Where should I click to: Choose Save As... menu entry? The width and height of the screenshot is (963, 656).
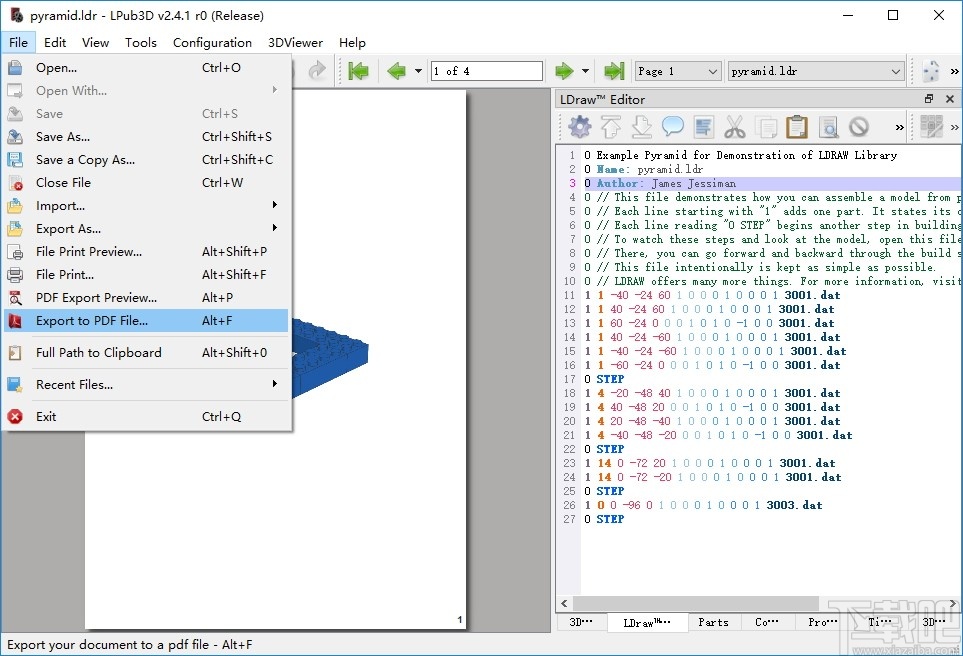click(146, 136)
